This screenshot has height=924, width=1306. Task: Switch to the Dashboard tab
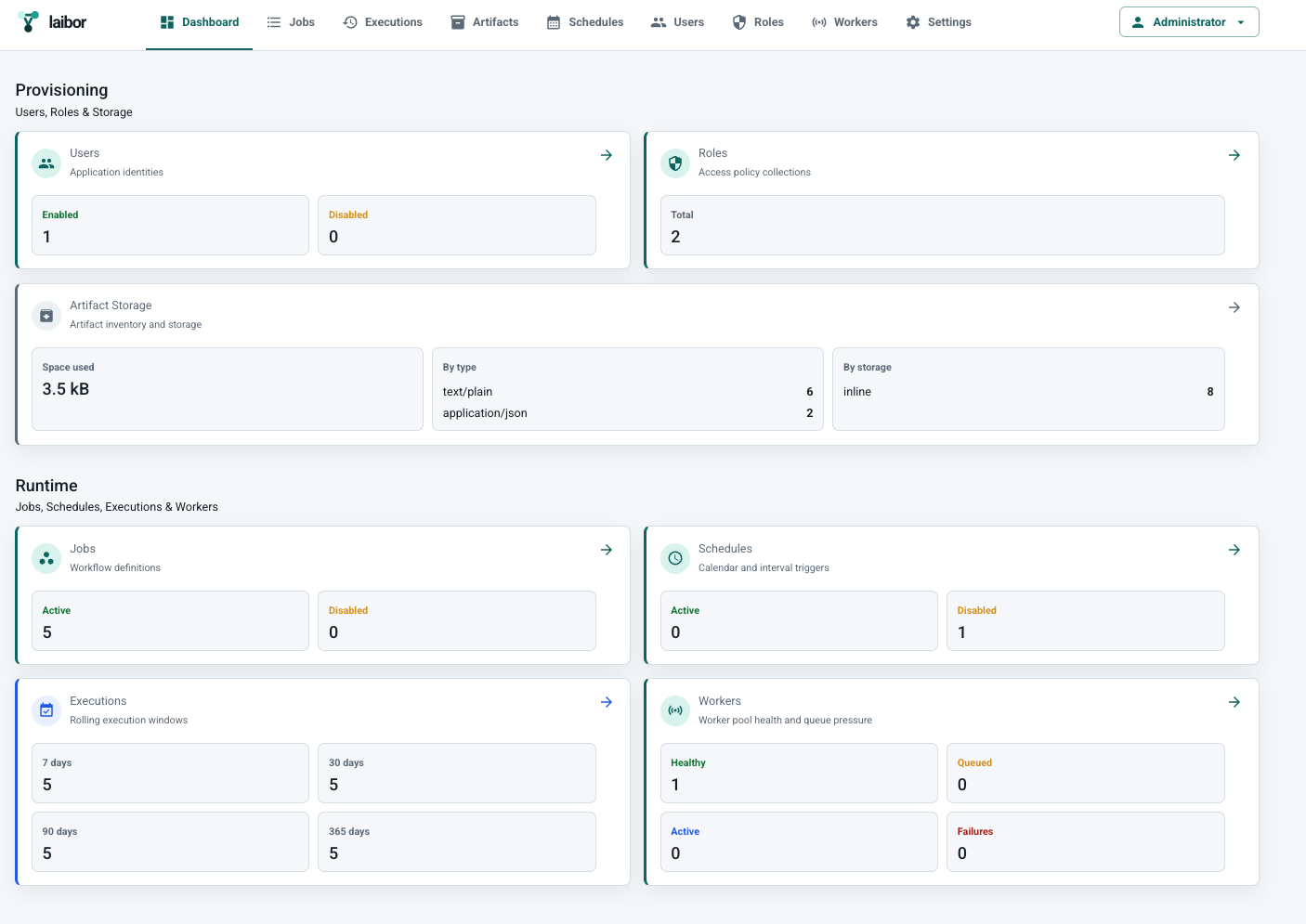(x=199, y=22)
